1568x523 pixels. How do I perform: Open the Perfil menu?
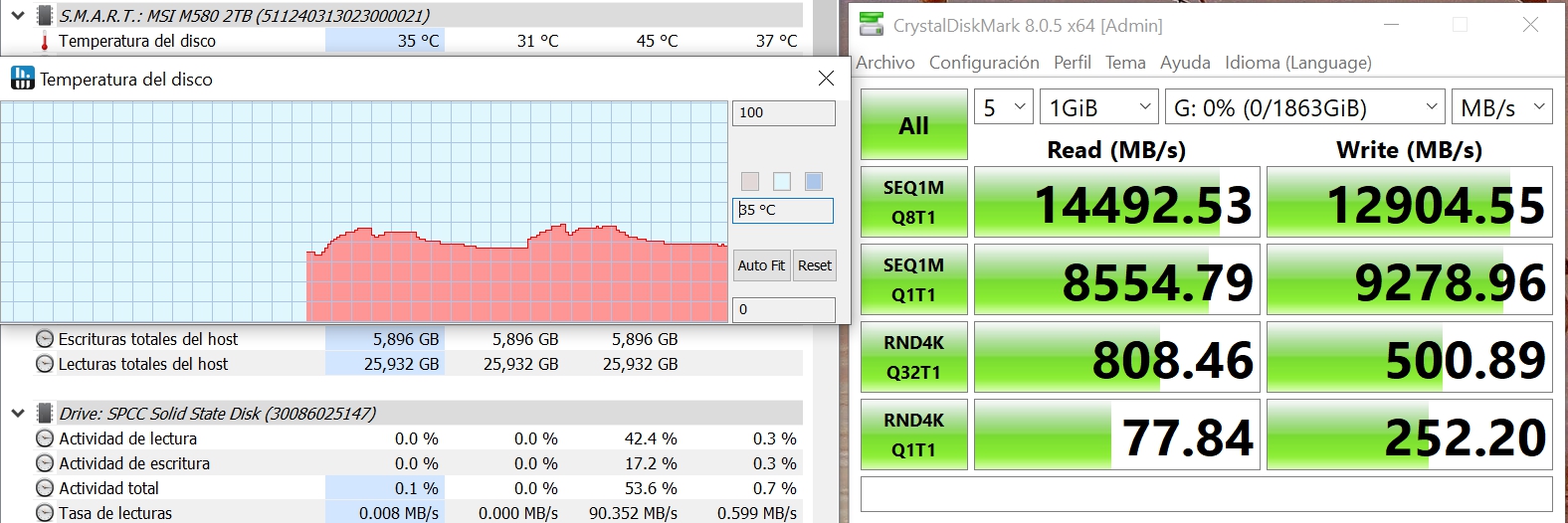1073,63
